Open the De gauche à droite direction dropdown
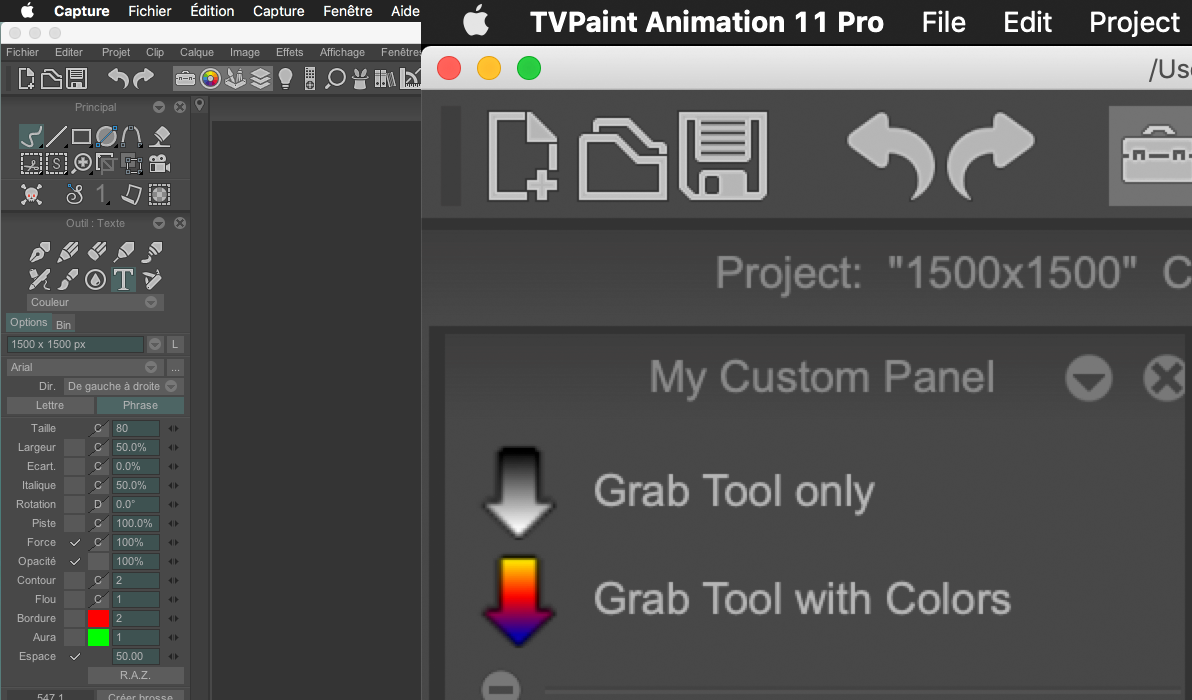This screenshot has width=1192, height=700. (x=123, y=386)
